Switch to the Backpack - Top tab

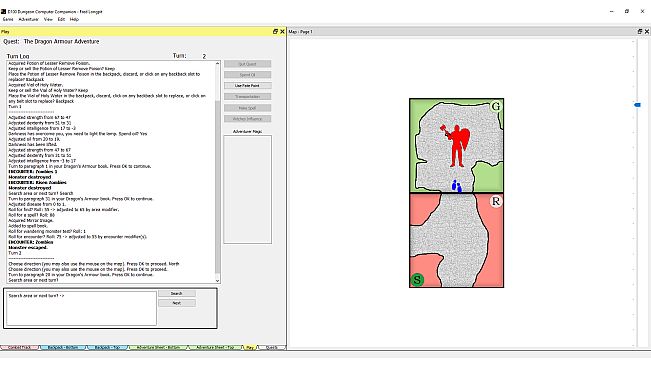click(107, 347)
